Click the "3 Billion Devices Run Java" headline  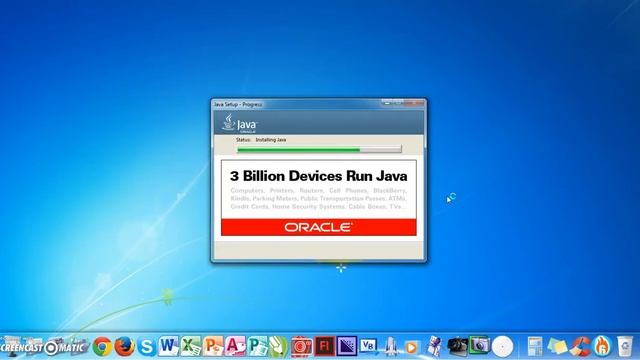(x=319, y=176)
